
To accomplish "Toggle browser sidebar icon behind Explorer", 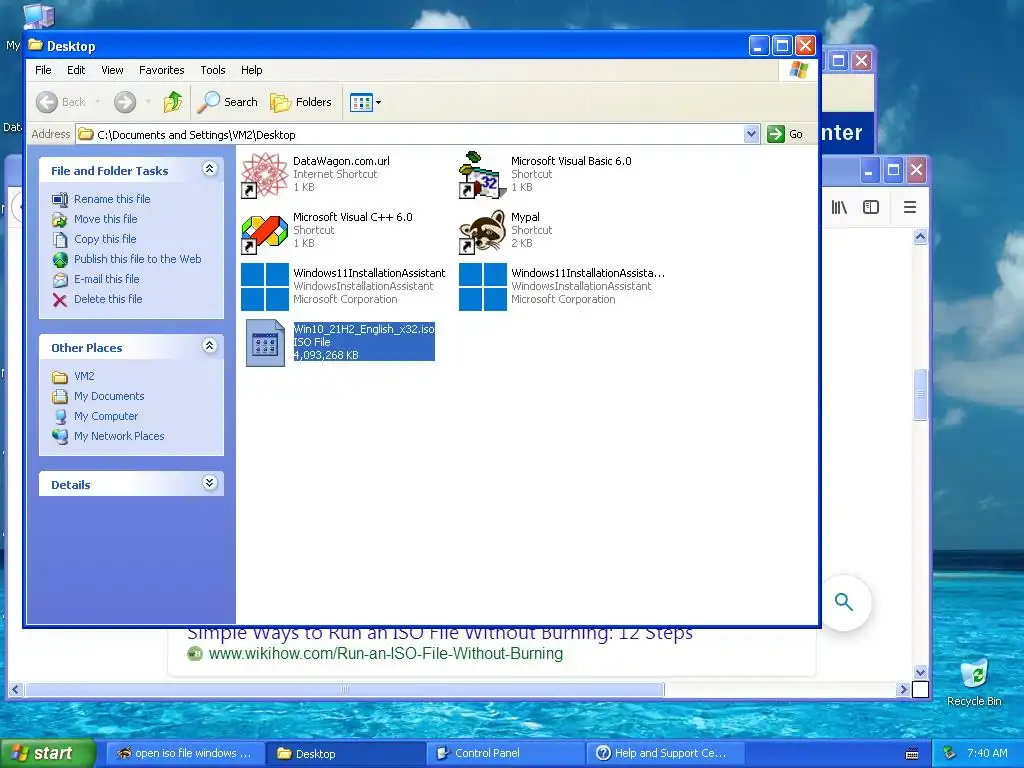I will [x=871, y=208].
